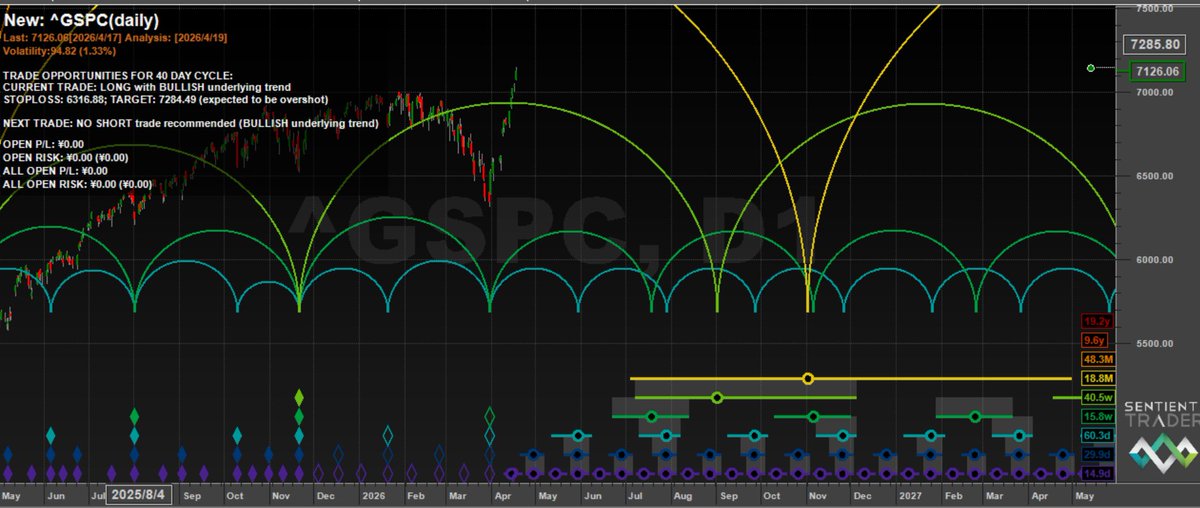Click the chart title New: ^GSPC(daily)

(x=81, y=19)
